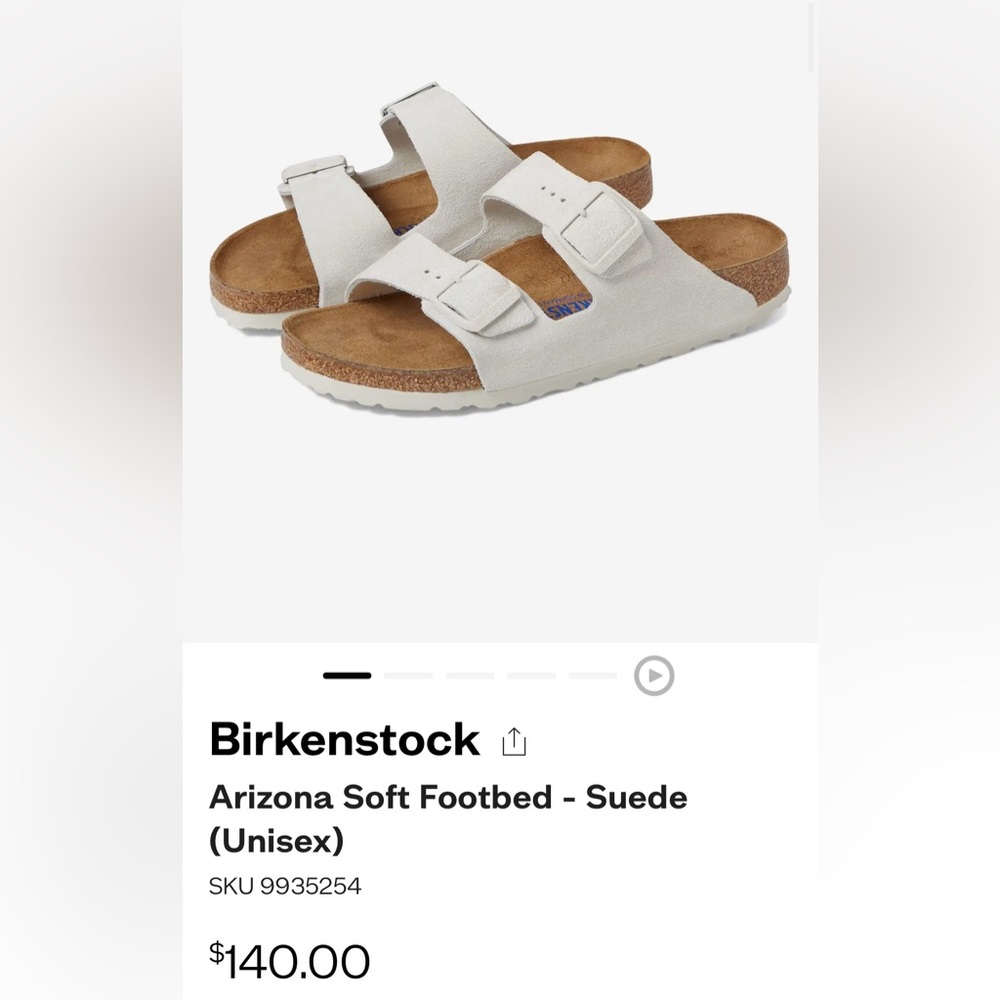Screen dimensions: 1000x1000
Task: Click the product title Arizona Soft Footbed - Suede
Action: (x=447, y=798)
